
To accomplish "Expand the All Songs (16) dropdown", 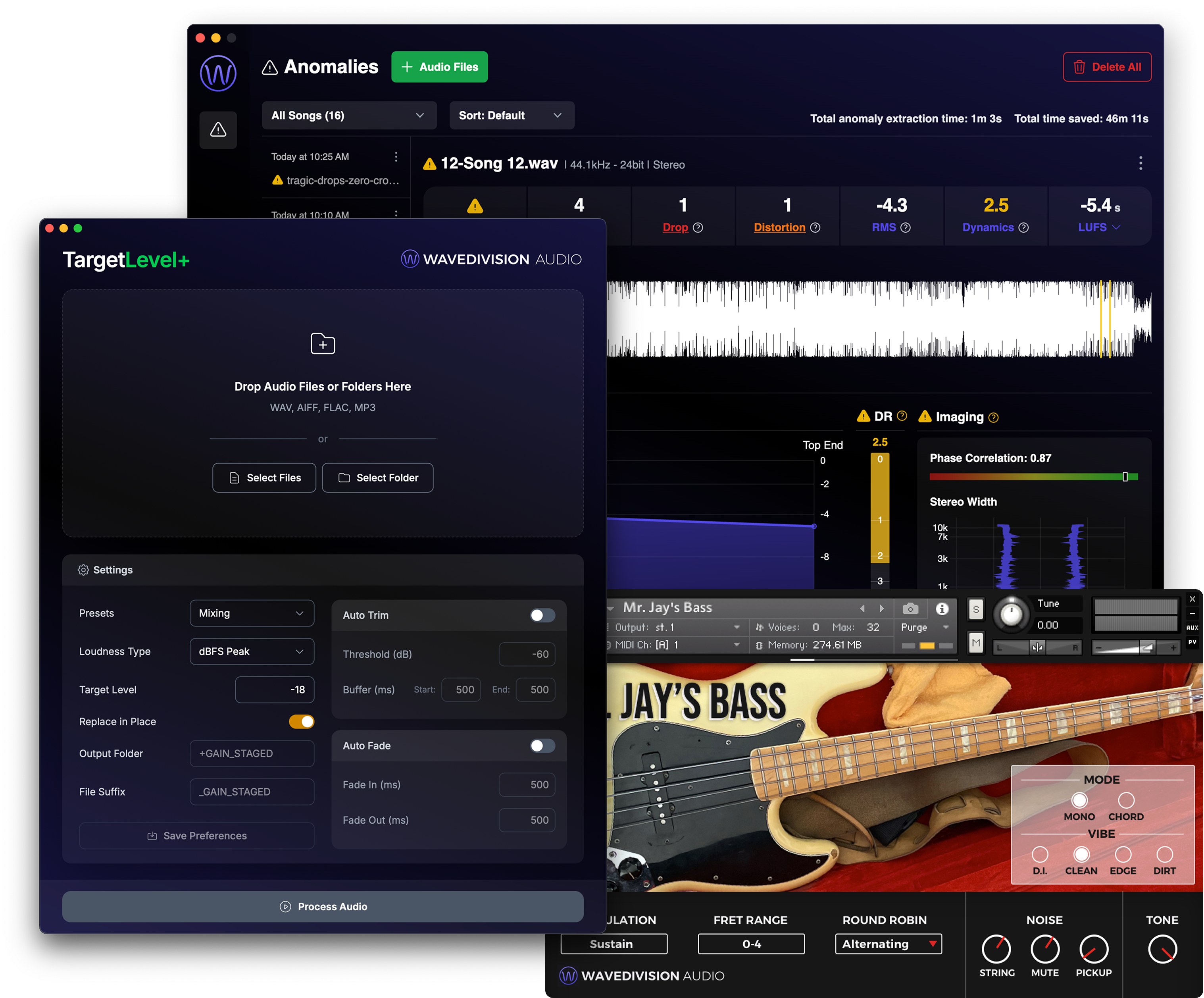I will pyautogui.click(x=348, y=115).
